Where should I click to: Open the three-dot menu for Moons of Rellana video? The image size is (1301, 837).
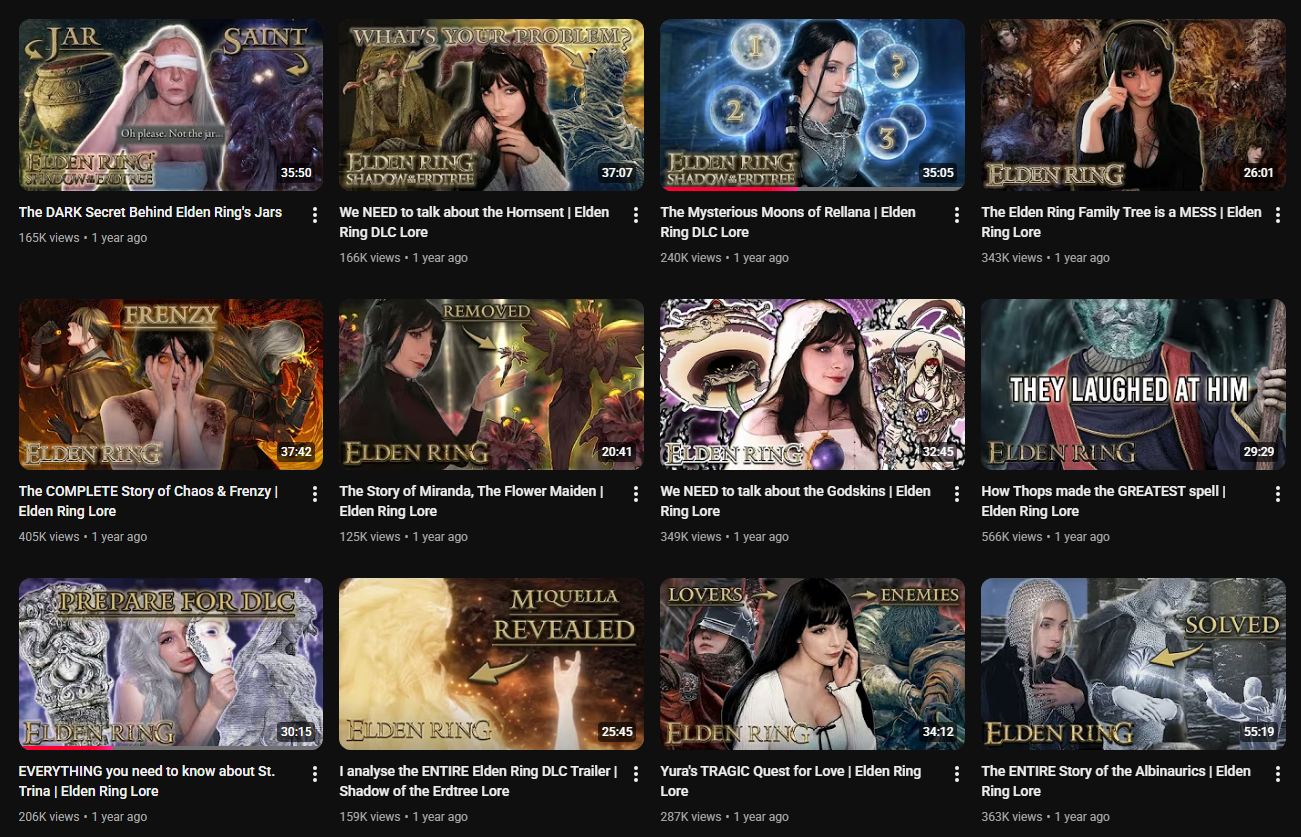click(957, 215)
